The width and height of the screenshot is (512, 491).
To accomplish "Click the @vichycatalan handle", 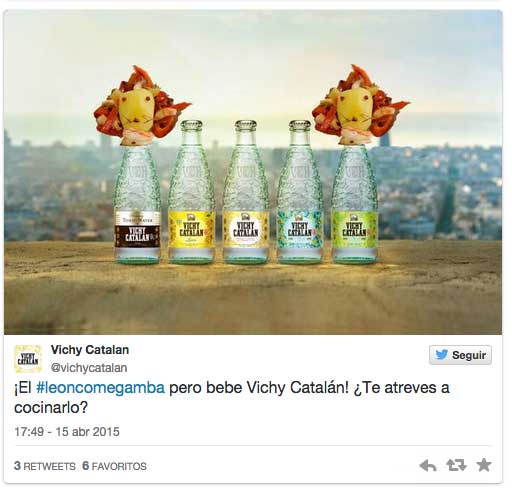I will point(89,368).
